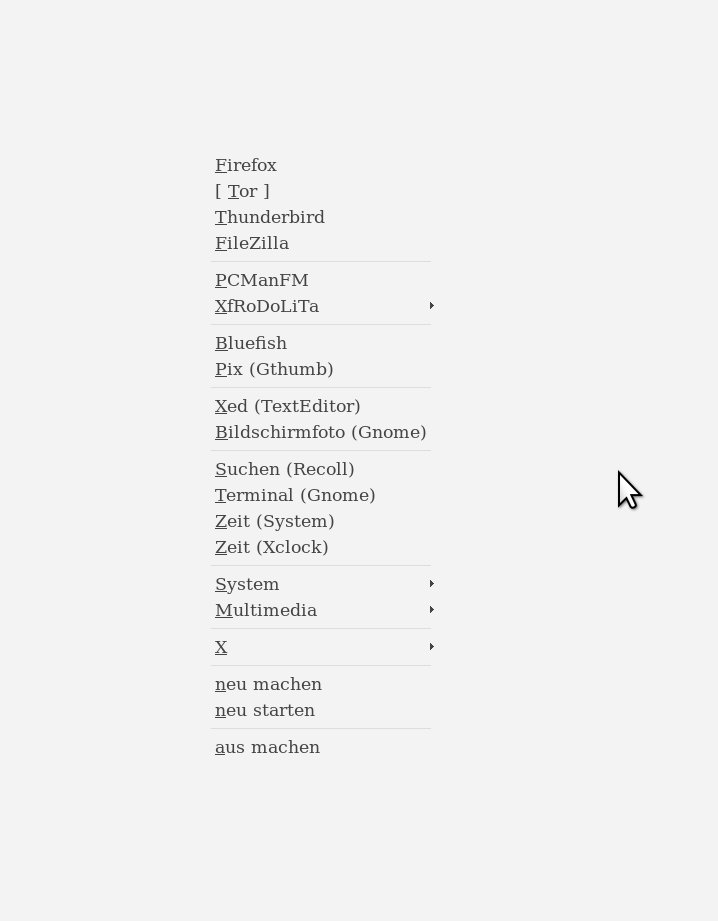Click aus machen to shut down
The height and width of the screenshot is (921, 718).
pos(267,748)
